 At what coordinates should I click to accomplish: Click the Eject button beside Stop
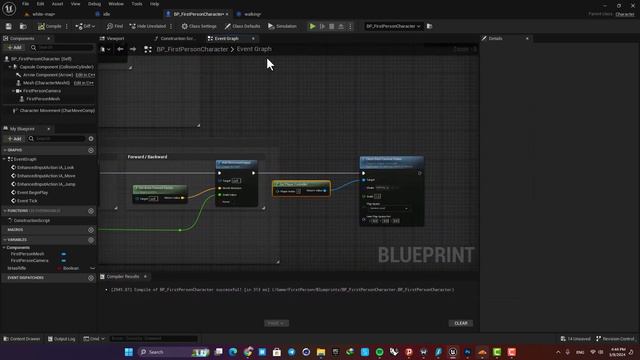pyautogui.click(x=341, y=26)
